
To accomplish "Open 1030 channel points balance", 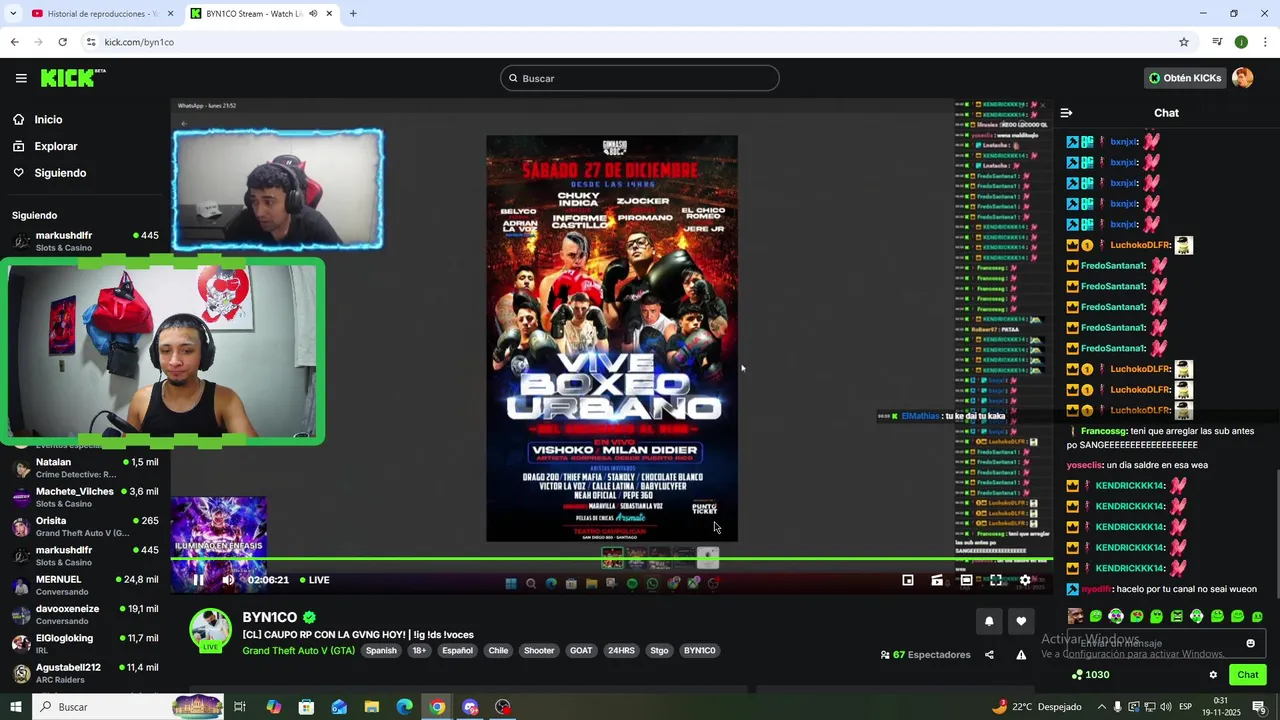I will [x=1090, y=675].
